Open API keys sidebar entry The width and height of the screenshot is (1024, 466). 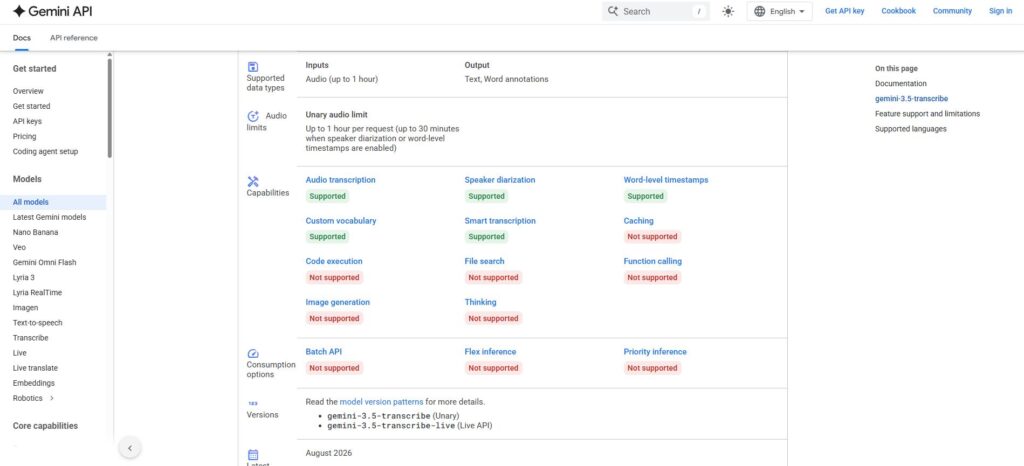27,121
